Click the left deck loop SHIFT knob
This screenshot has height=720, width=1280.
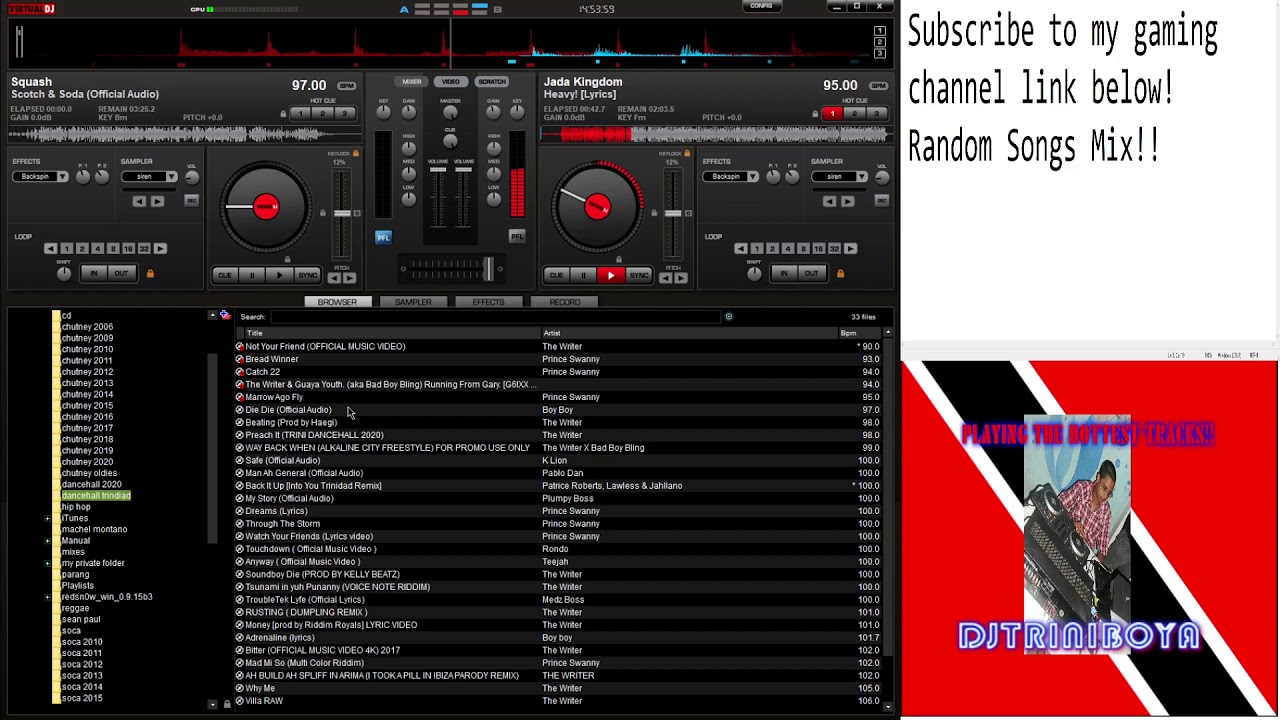(x=64, y=273)
